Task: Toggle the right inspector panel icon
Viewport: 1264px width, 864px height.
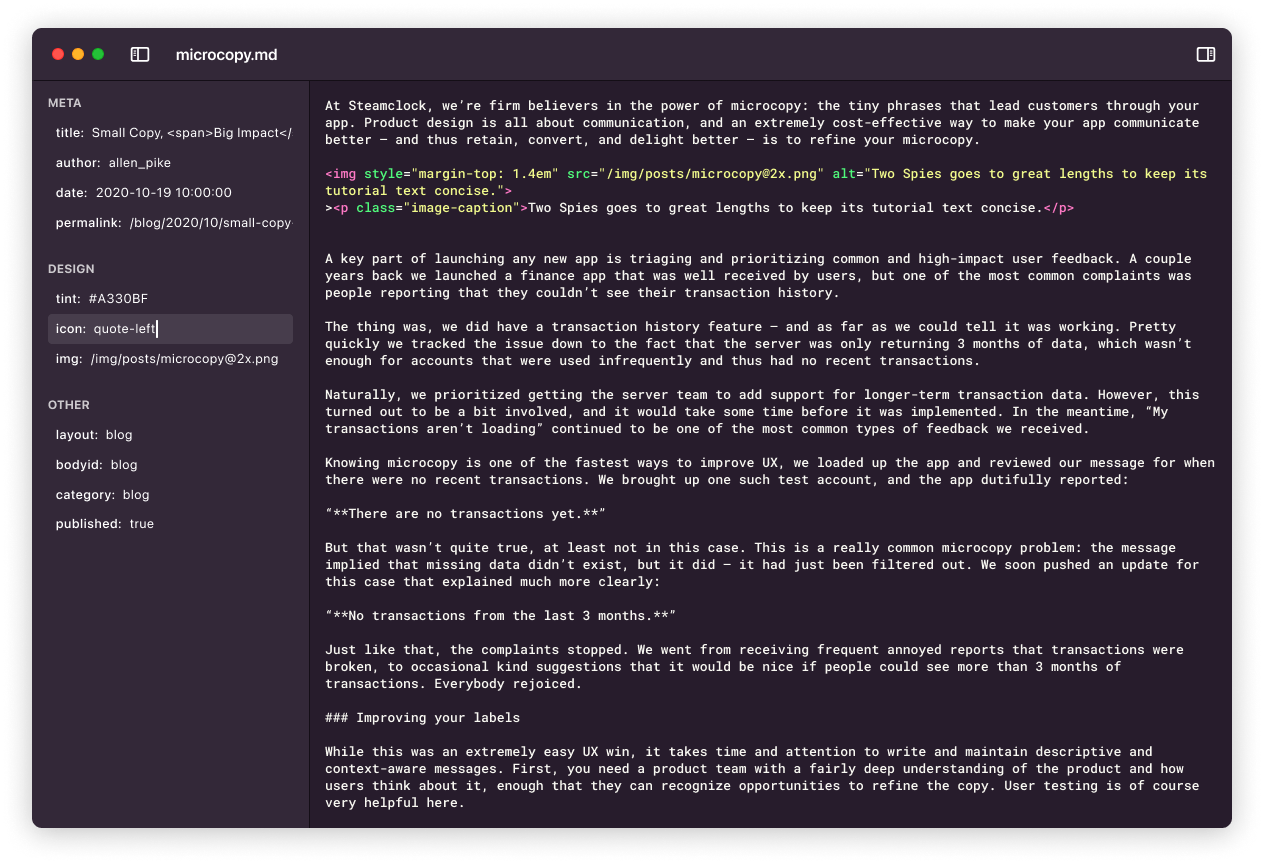Action: [x=1206, y=54]
